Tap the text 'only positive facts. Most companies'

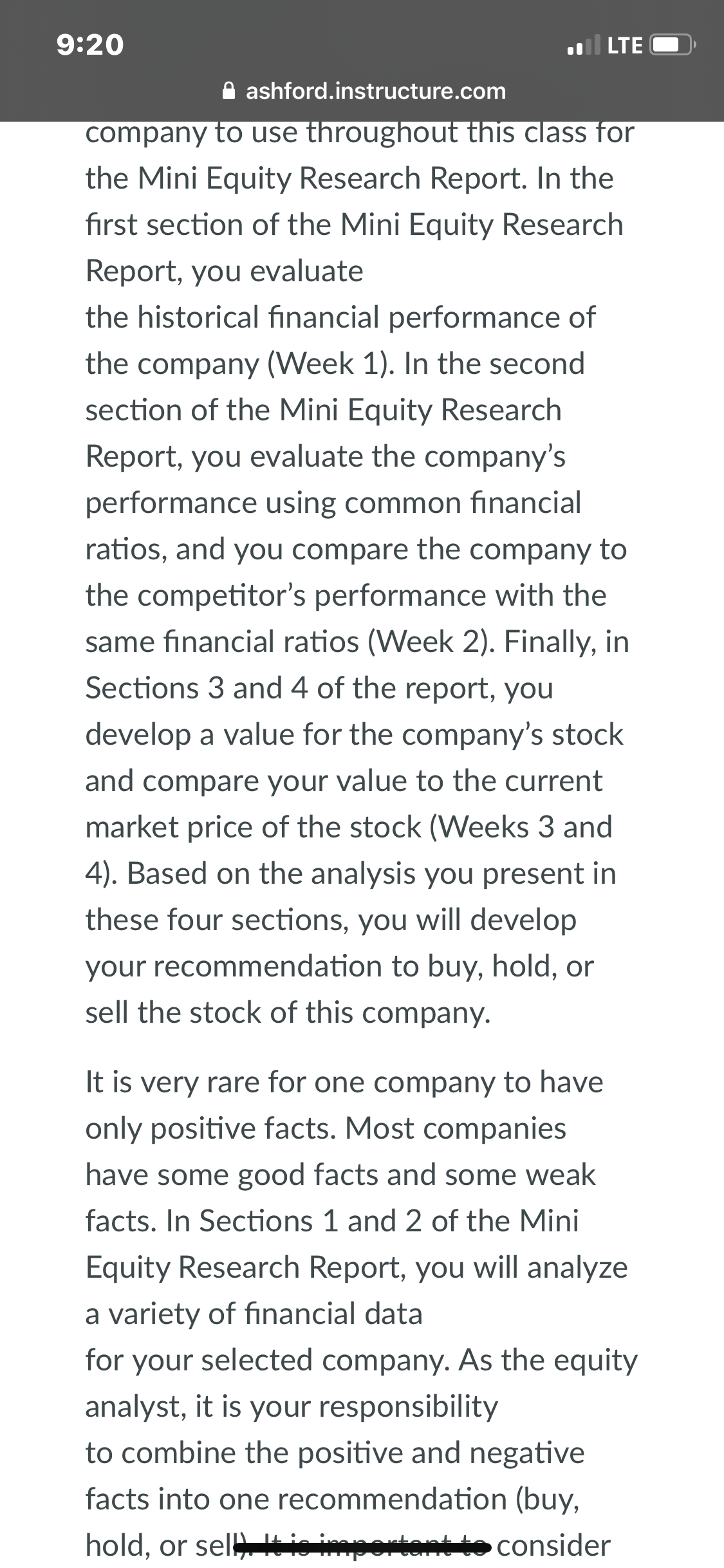pyautogui.click(x=326, y=1128)
